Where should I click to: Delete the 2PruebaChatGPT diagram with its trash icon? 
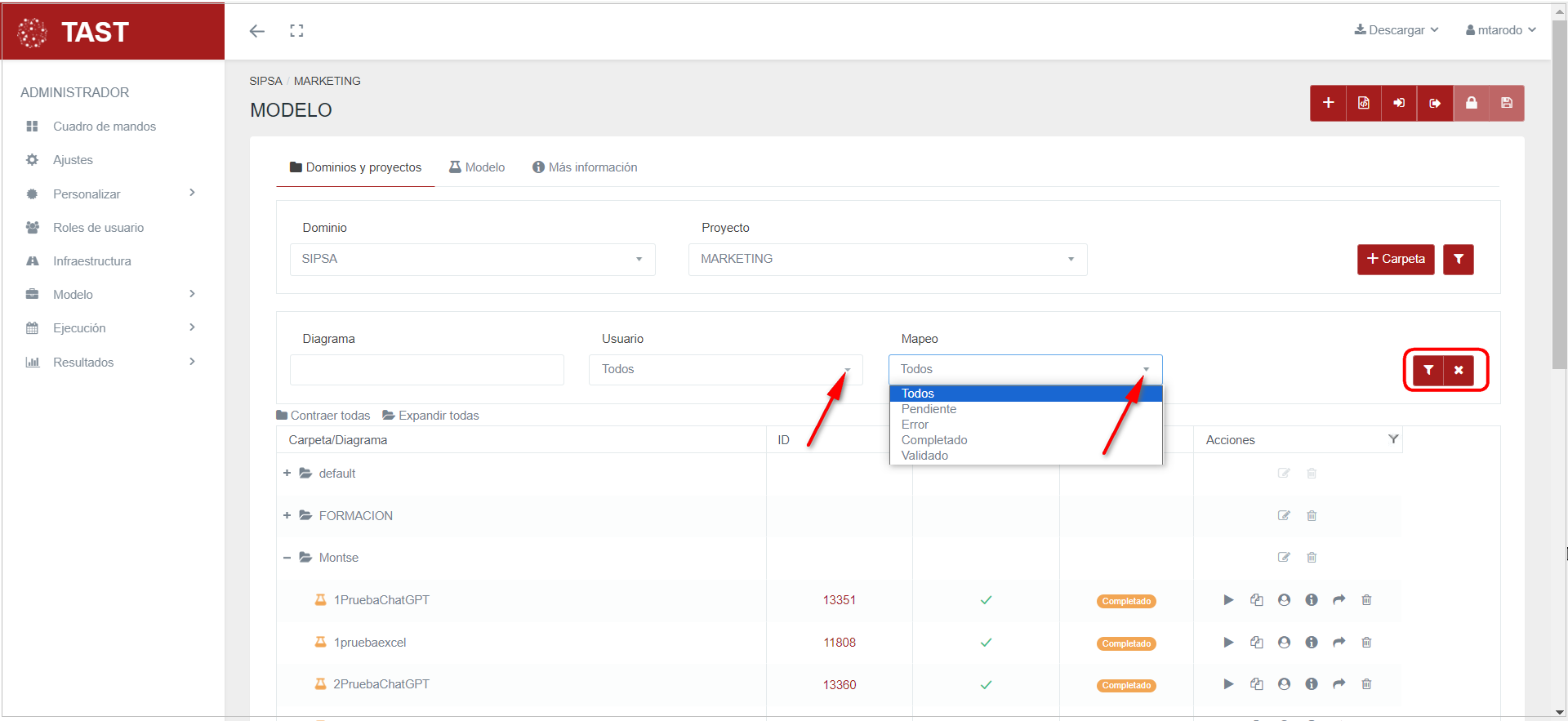[1366, 684]
